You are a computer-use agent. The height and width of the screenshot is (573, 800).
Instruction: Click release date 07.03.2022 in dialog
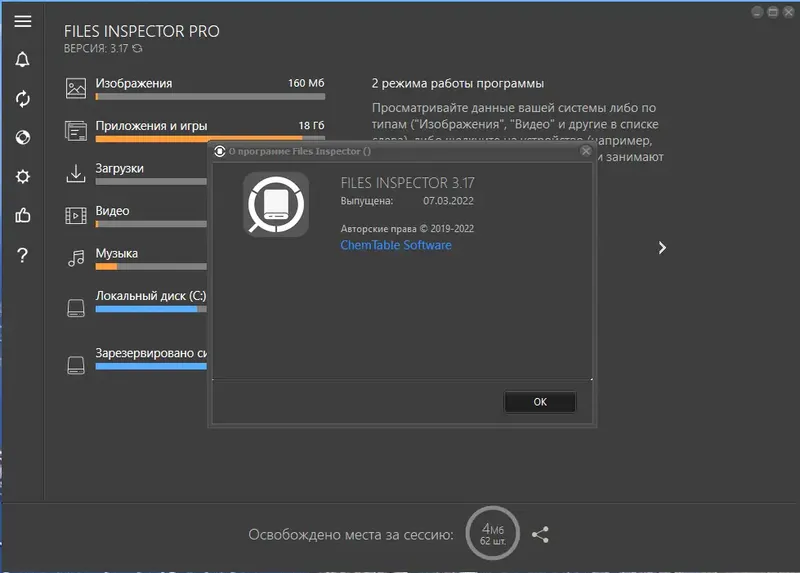tap(448, 201)
